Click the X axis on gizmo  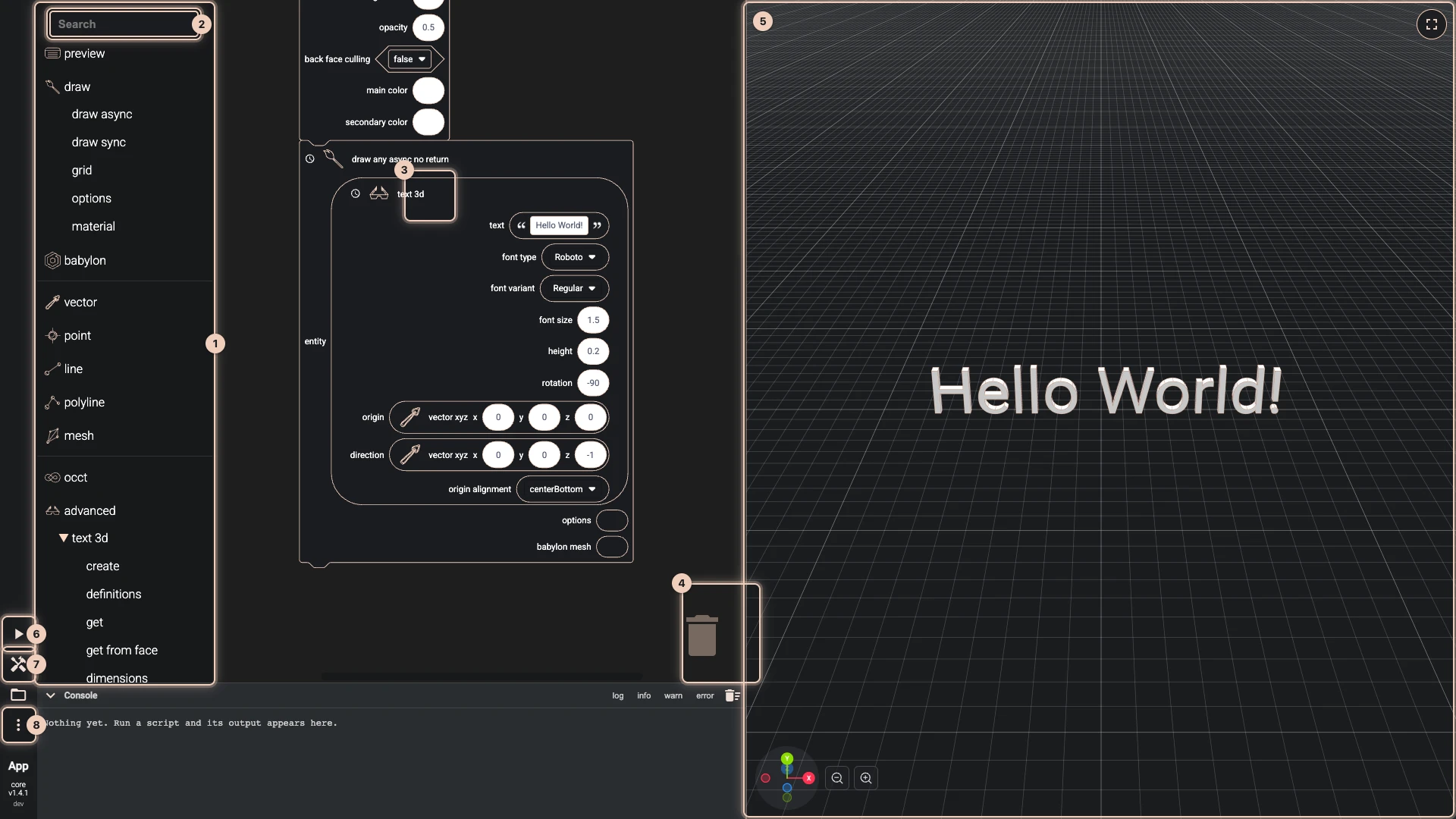809,779
